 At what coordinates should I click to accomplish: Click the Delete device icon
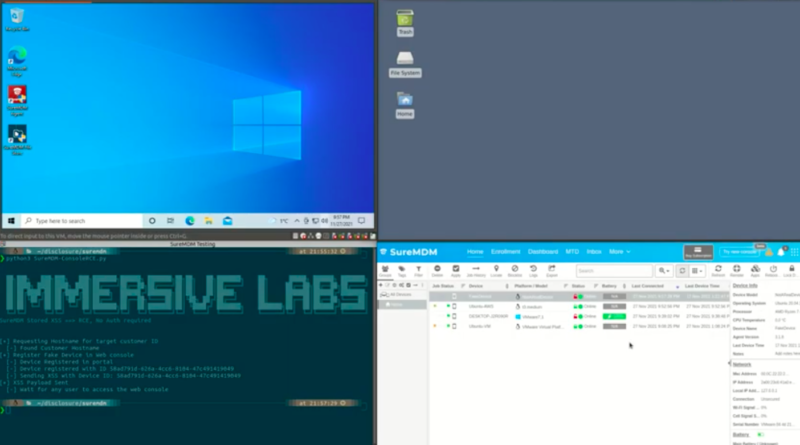tap(437, 271)
